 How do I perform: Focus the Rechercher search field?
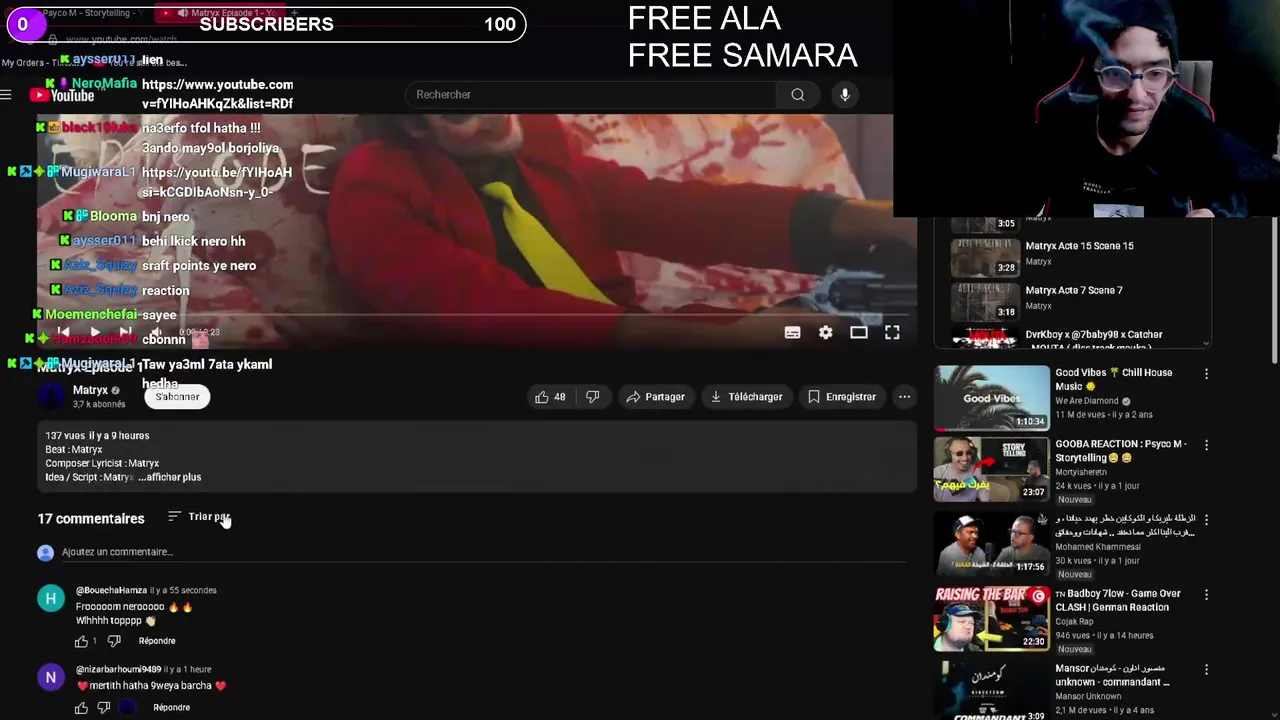tap(590, 95)
